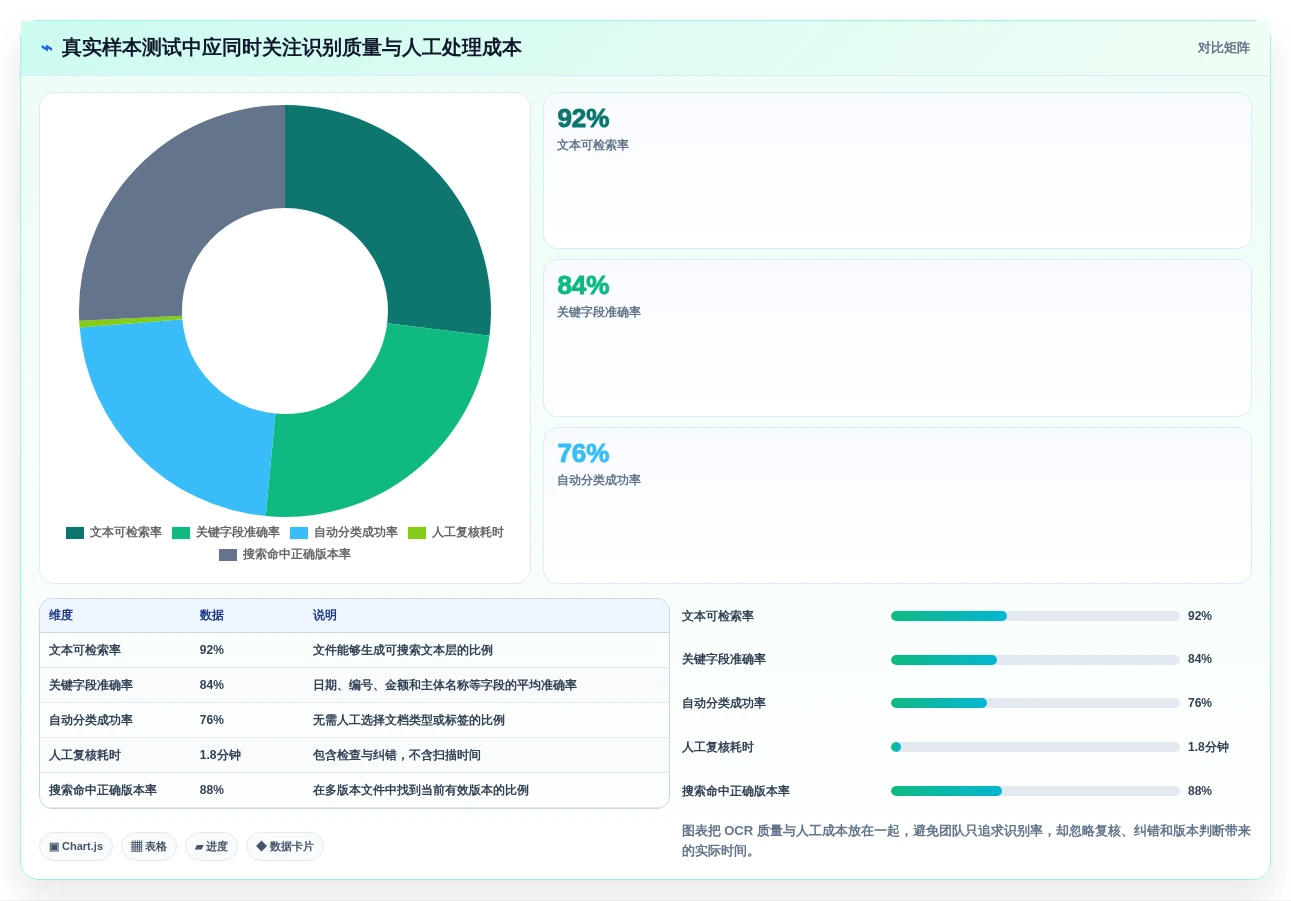Click the lightning icon beside the title

(x=47, y=48)
